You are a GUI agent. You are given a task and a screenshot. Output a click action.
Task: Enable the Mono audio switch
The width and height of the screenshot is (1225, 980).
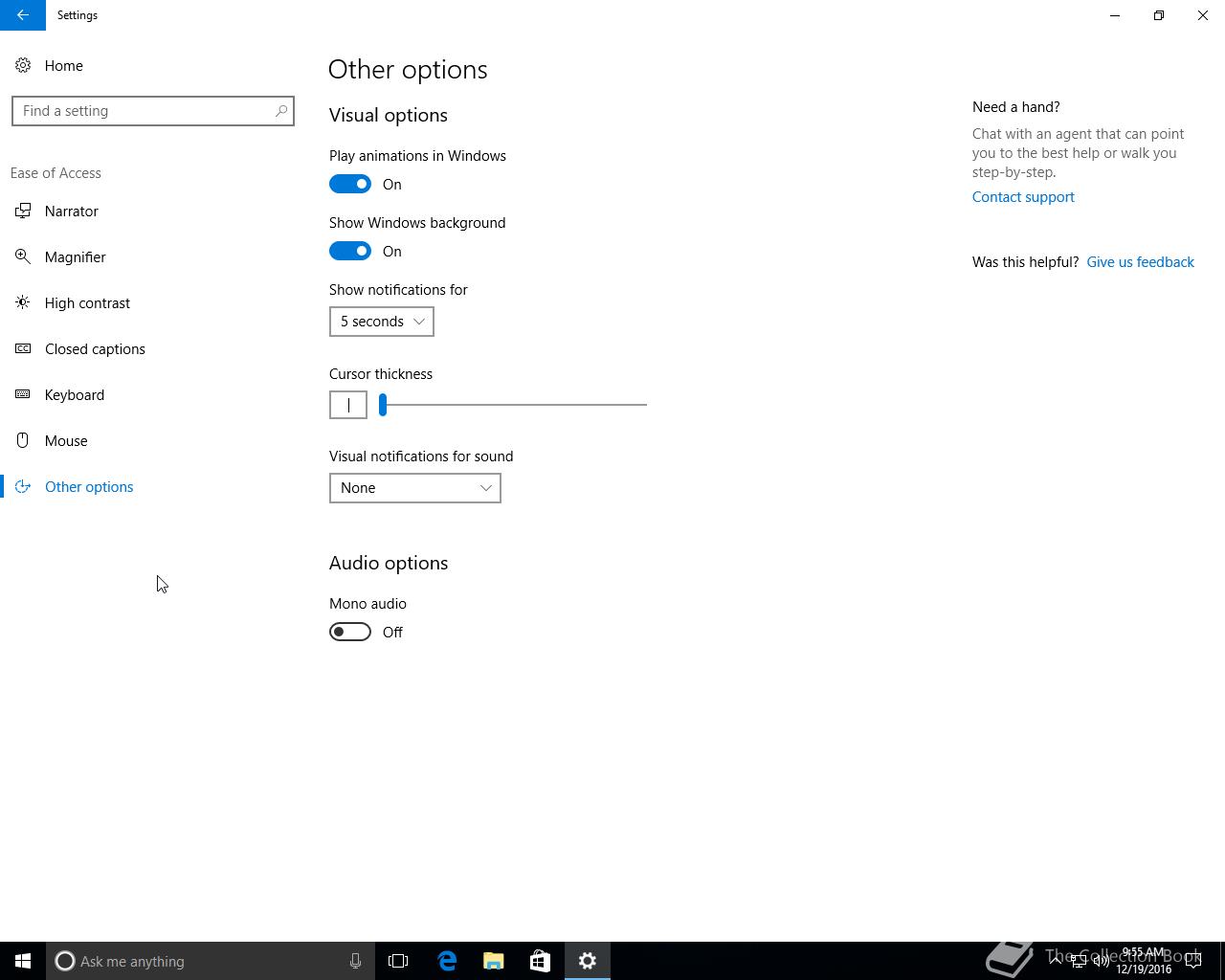[x=350, y=632]
